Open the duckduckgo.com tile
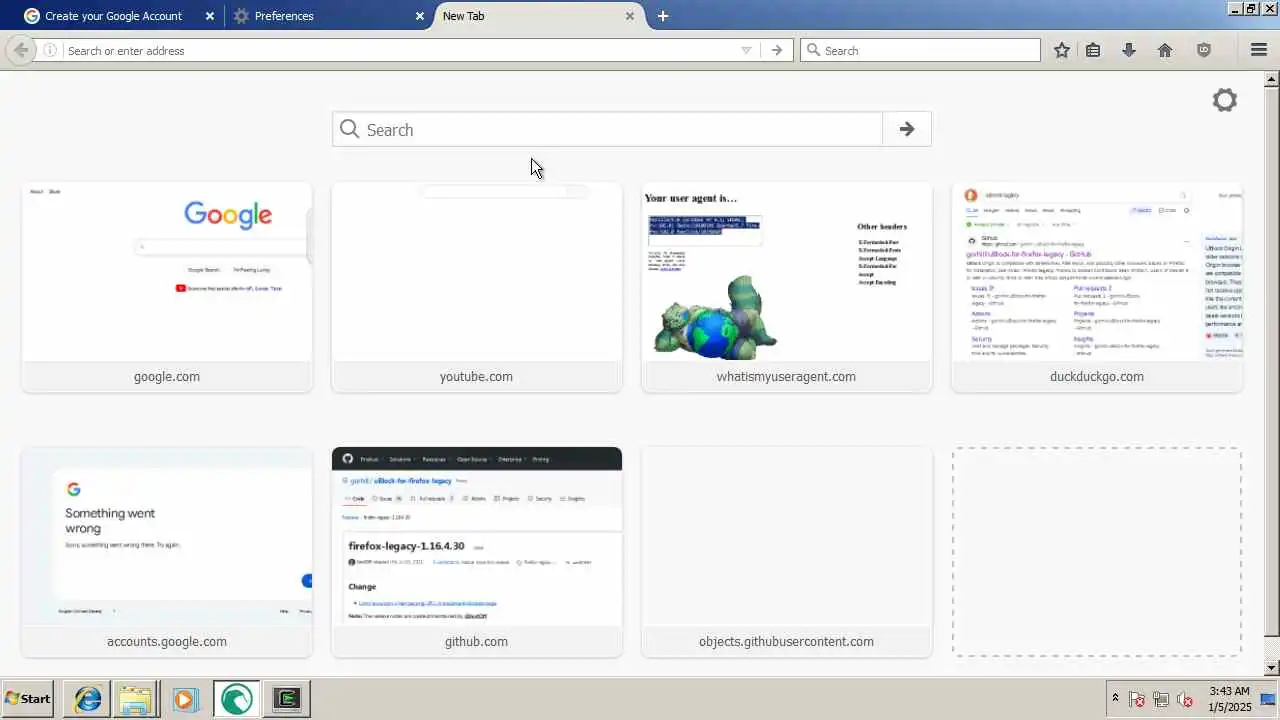1280x720 pixels. [x=1097, y=287]
